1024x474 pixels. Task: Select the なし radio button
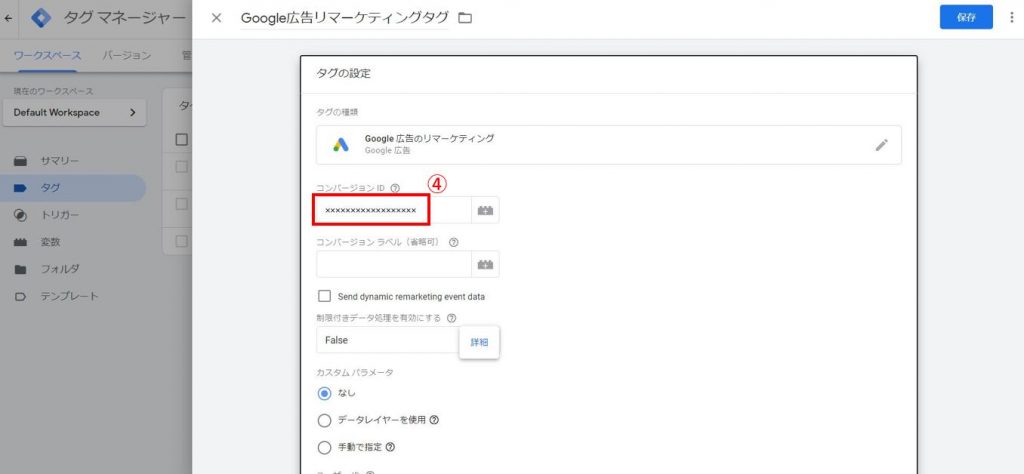coord(324,394)
